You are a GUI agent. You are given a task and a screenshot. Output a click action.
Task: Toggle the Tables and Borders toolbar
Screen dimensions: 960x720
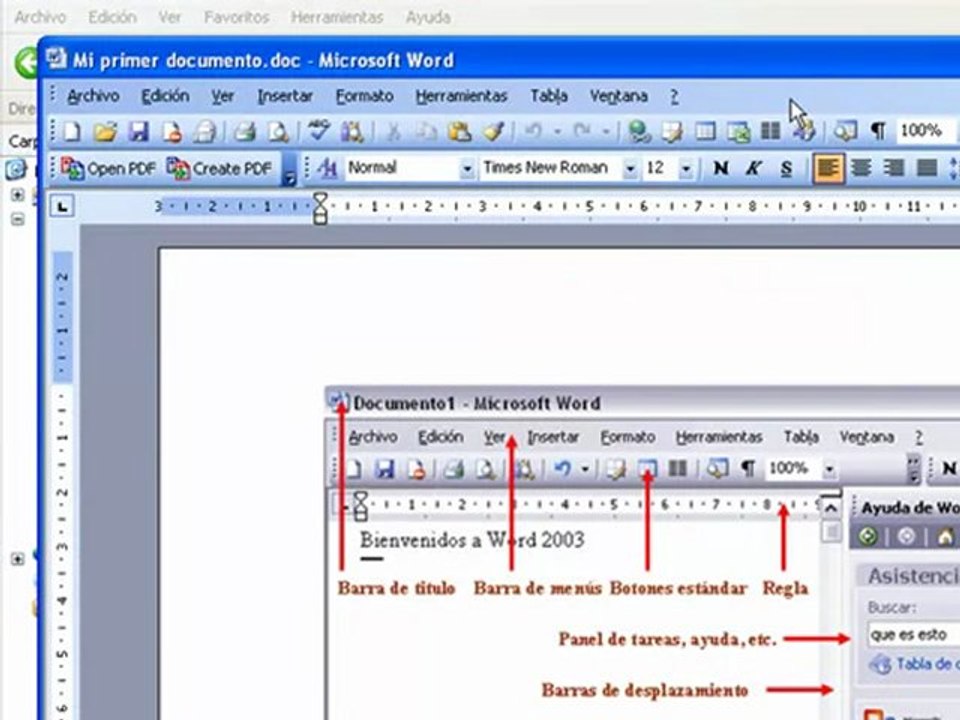(672, 131)
